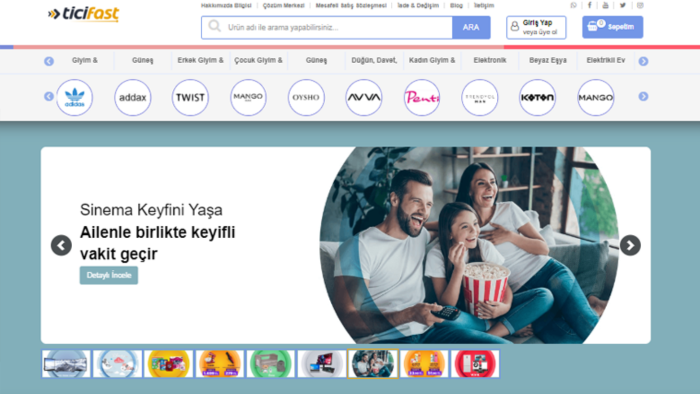
Task: Select the Penti brand logo
Action: point(422,97)
